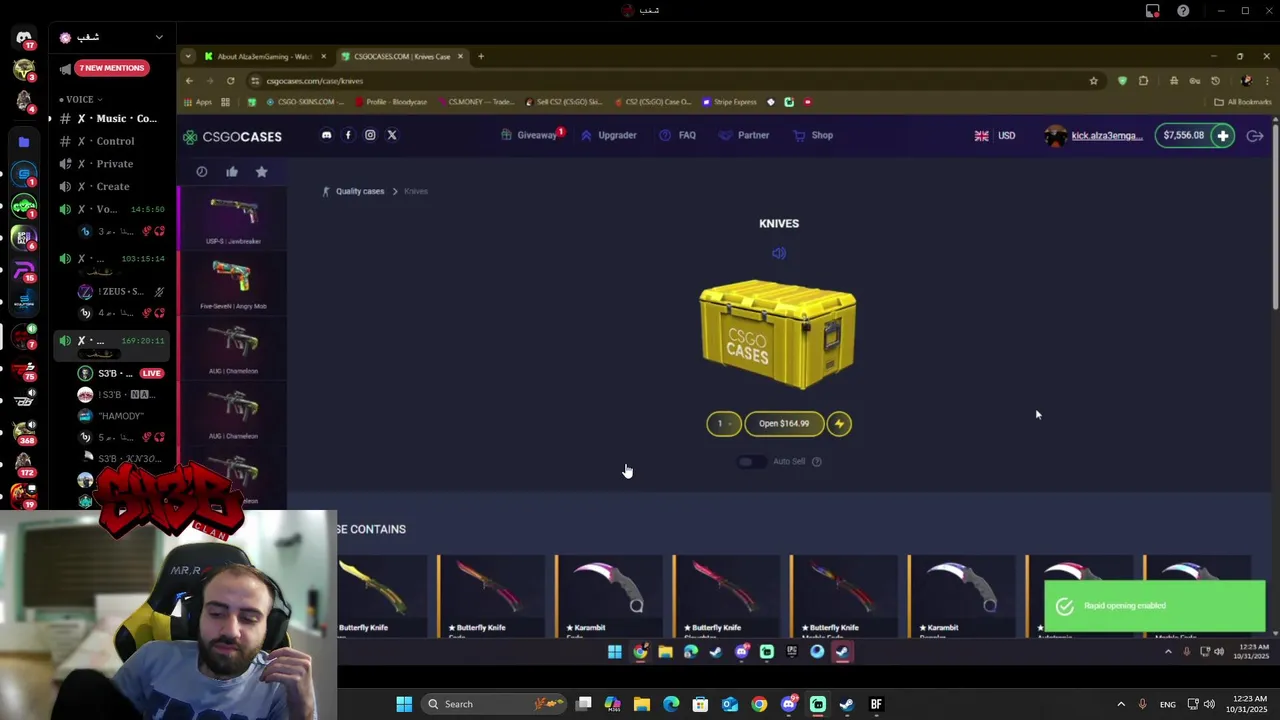The height and width of the screenshot is (720, 1280).
Task: Open the BF app in the taskbar
Action: tap(876, 704)
